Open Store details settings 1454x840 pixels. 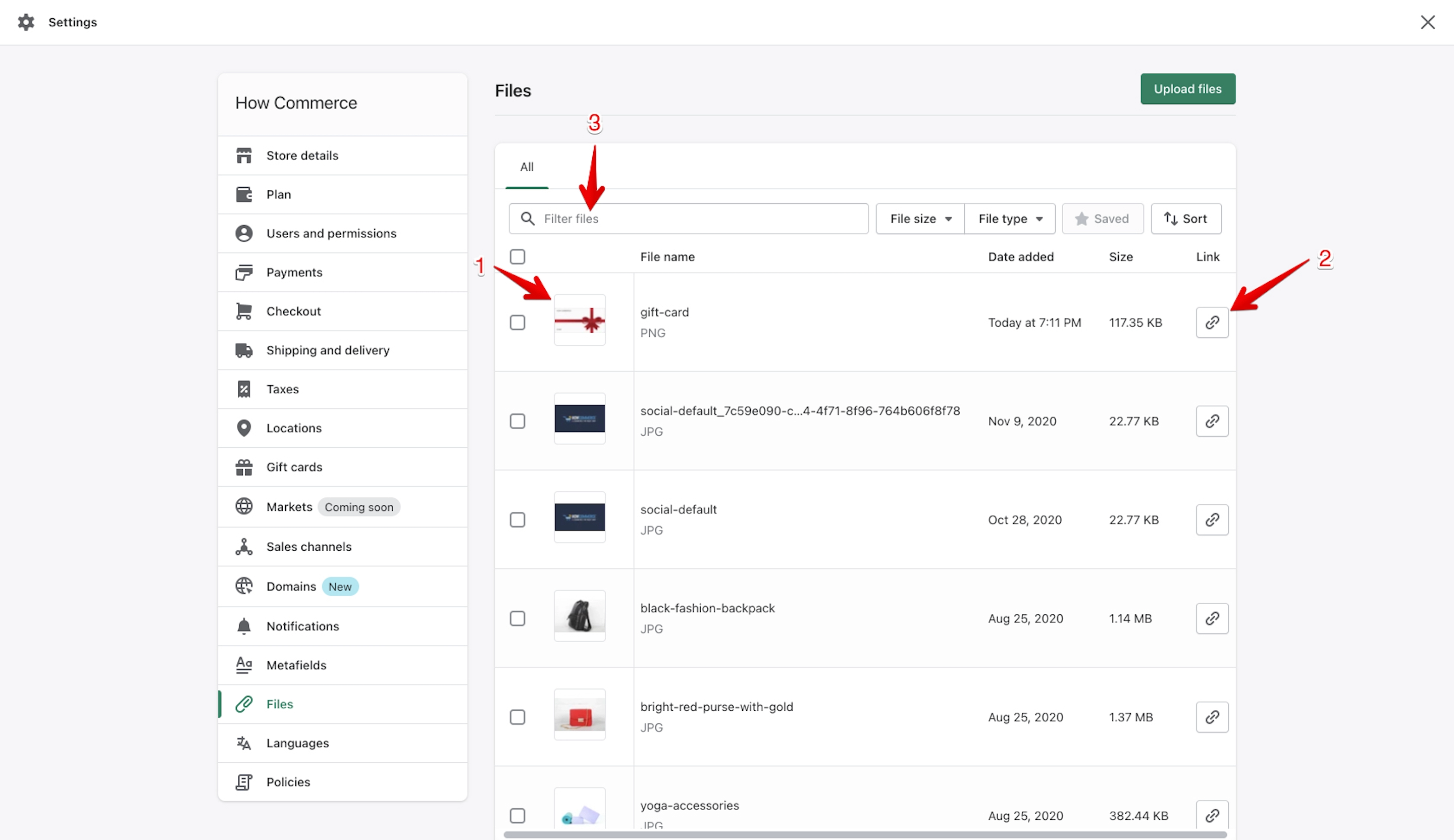click(343, 155)
